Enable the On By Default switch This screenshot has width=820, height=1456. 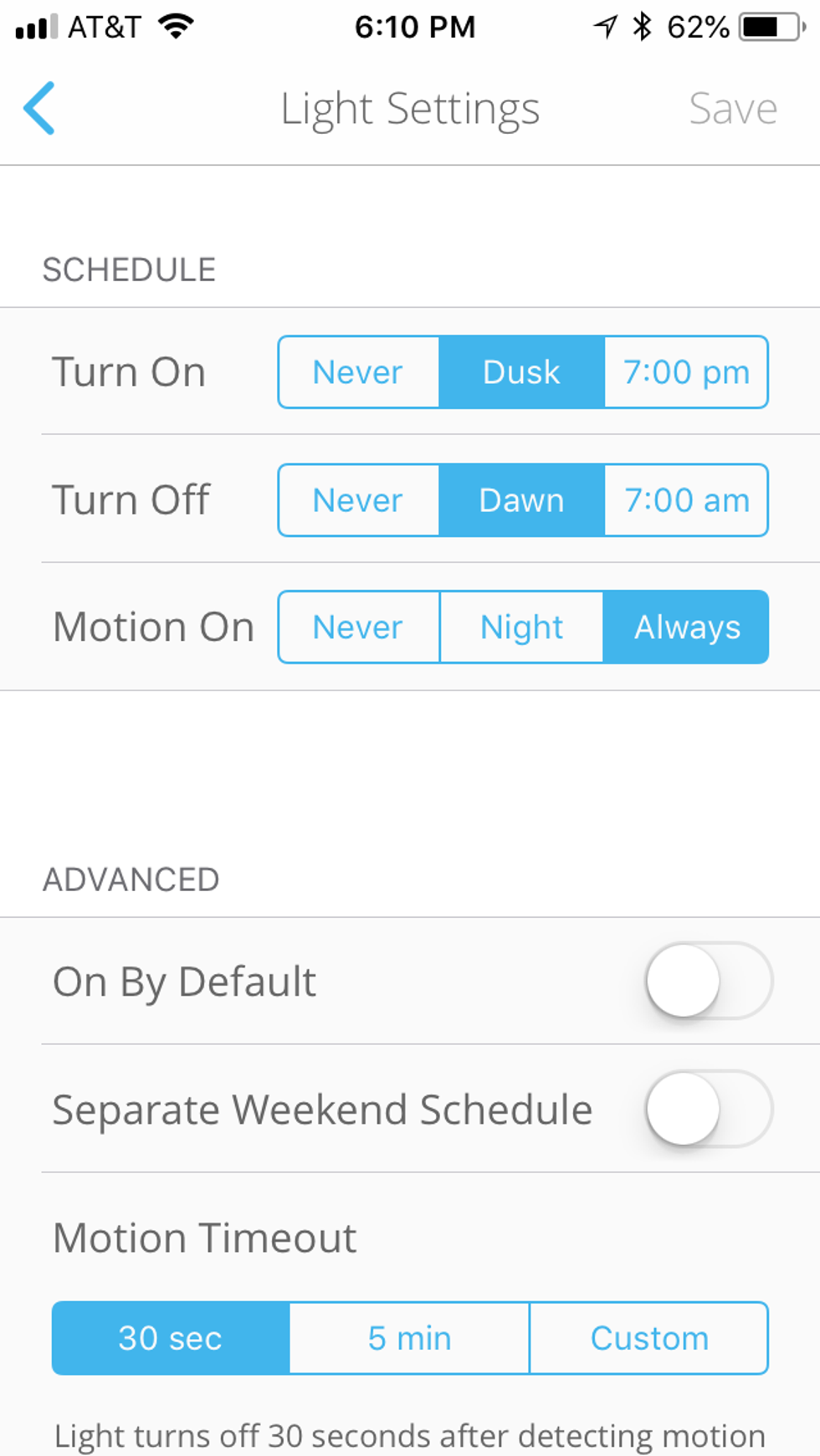pyautogui.click(x=708, y=981)
